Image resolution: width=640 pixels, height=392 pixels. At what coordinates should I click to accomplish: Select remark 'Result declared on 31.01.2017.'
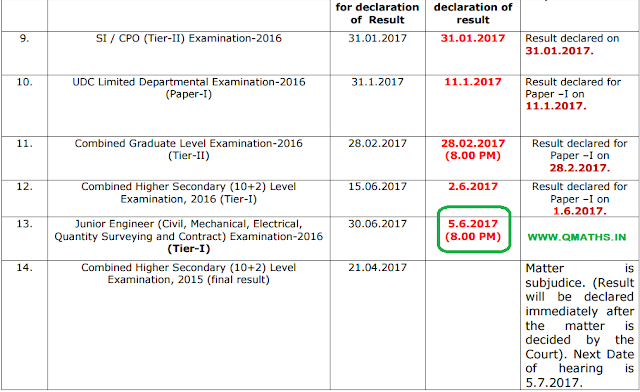pos(572,45)
